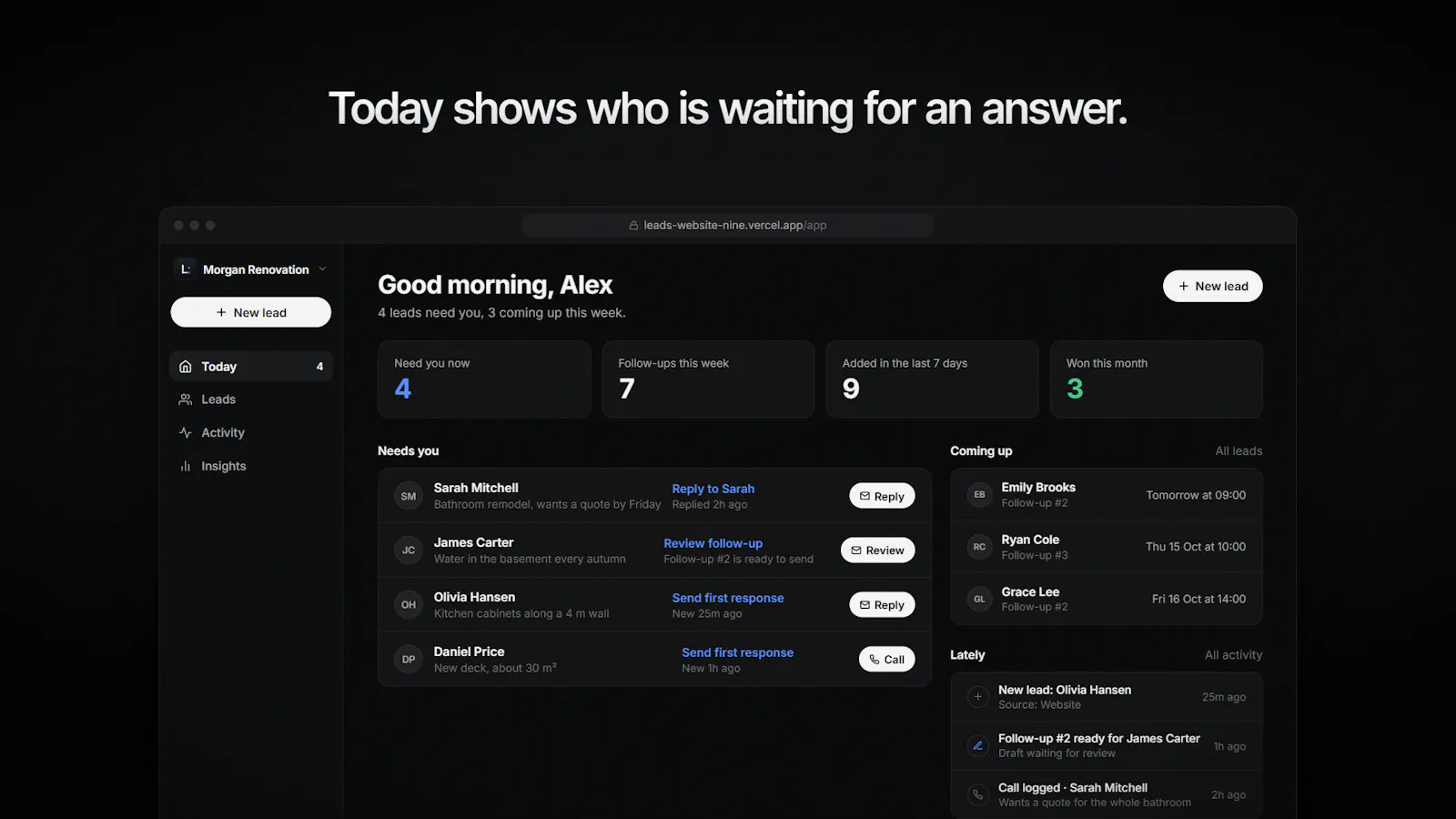Click the lock icon in the address bar

(x=633, y=225)
